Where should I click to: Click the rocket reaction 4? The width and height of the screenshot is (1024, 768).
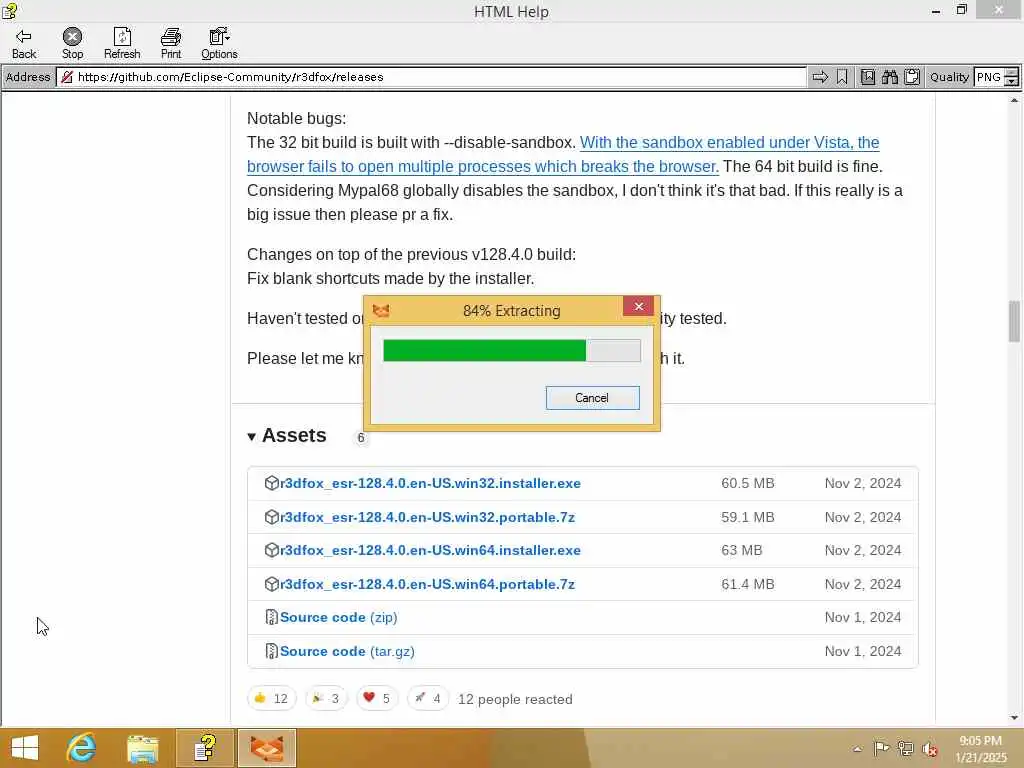tap(428, 699)
